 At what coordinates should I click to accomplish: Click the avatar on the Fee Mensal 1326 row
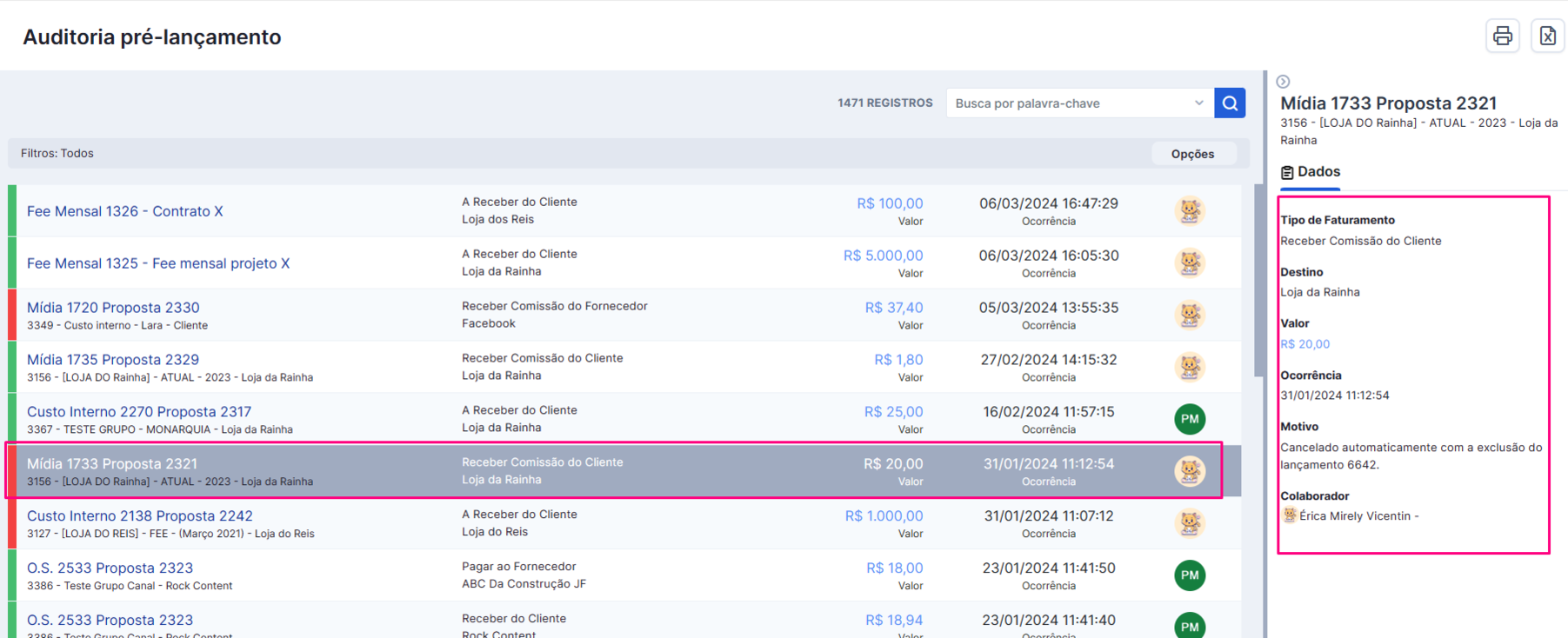[x=1190, y=210]
